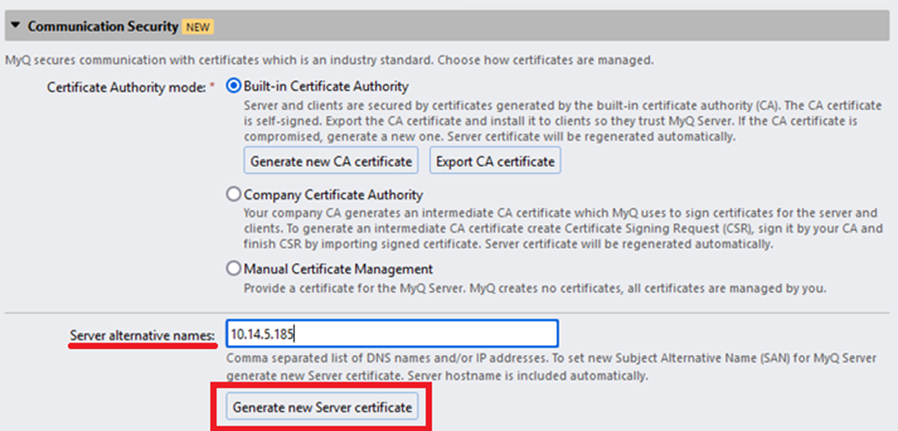
Task: Click the MyQ secures communication intro text
Action: click(329, 60)
